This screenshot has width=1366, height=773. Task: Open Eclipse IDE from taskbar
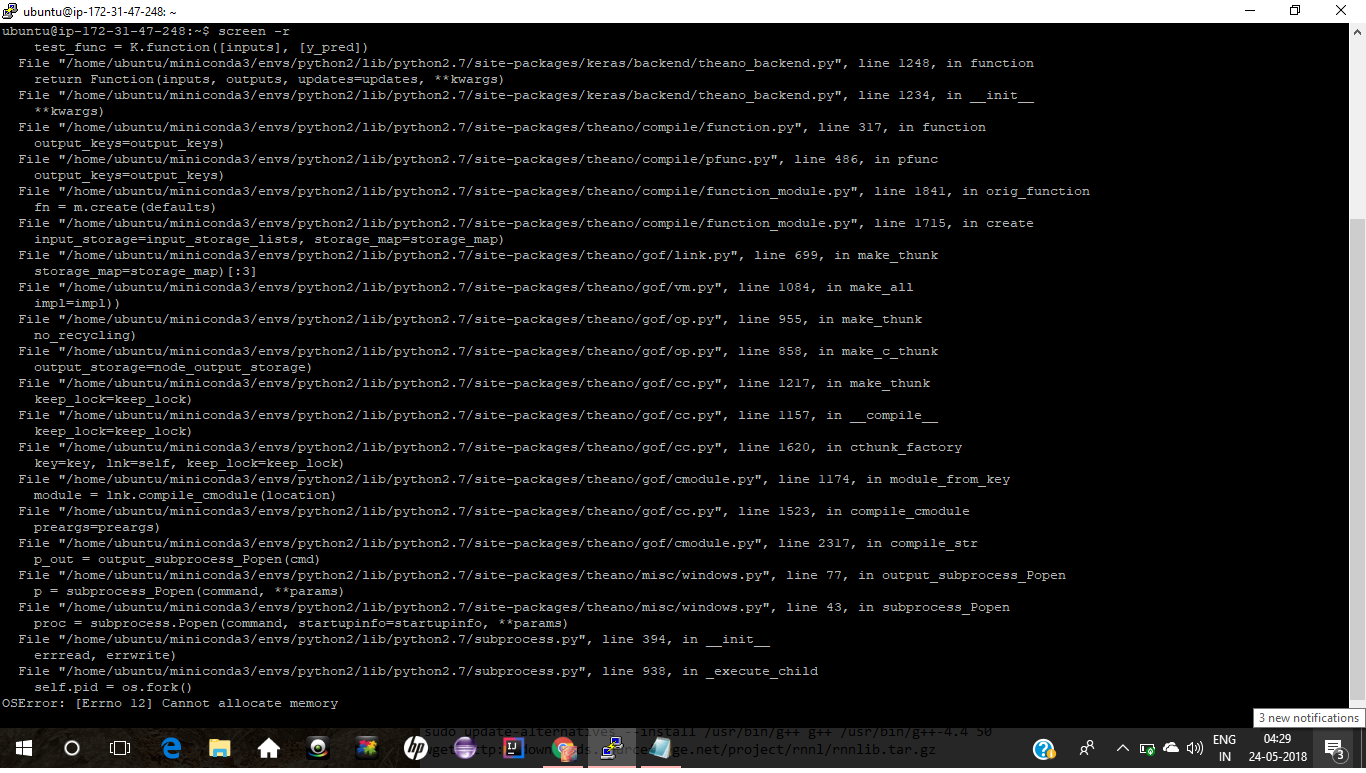465,748
